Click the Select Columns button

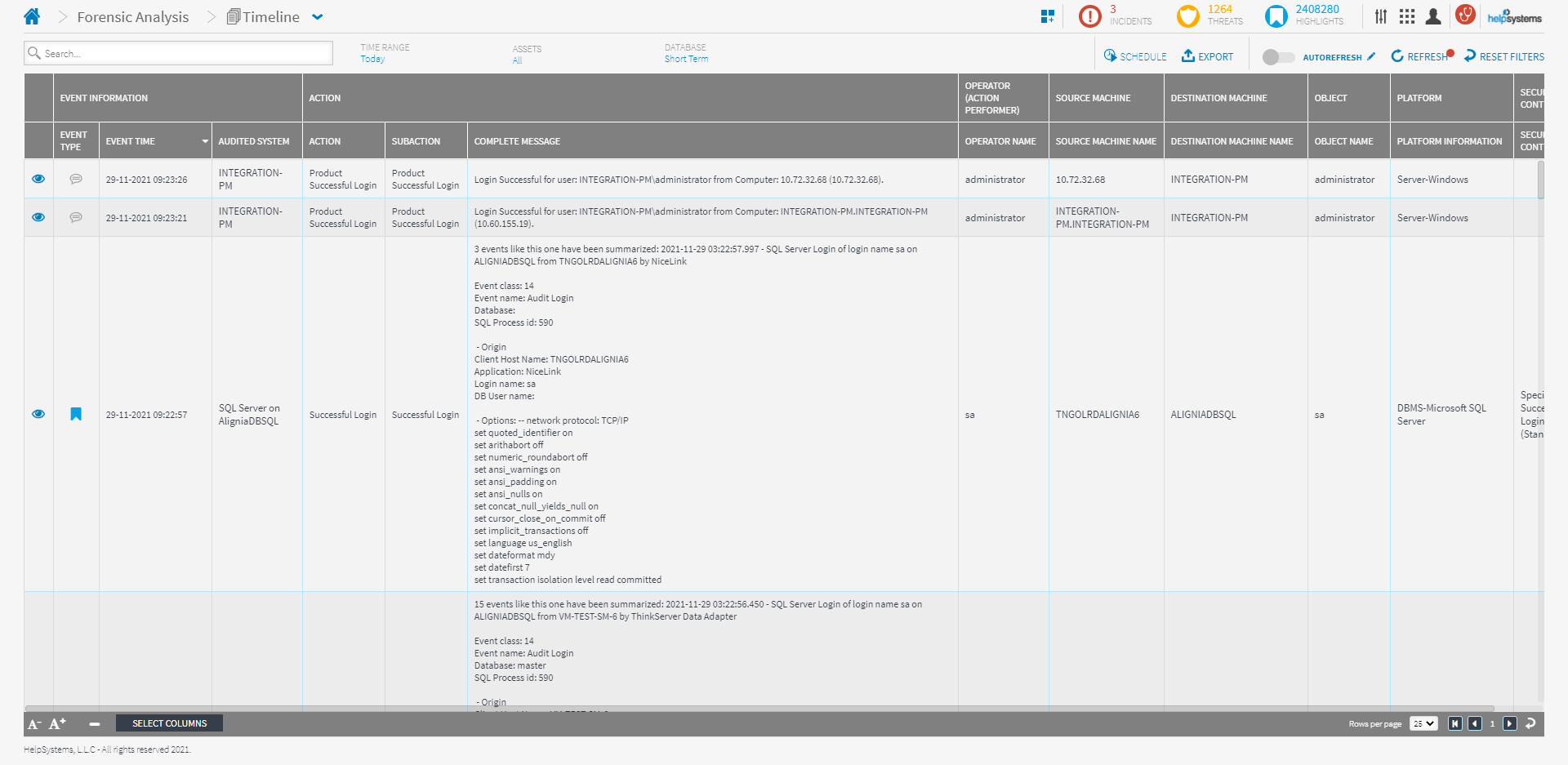(169, 723)
